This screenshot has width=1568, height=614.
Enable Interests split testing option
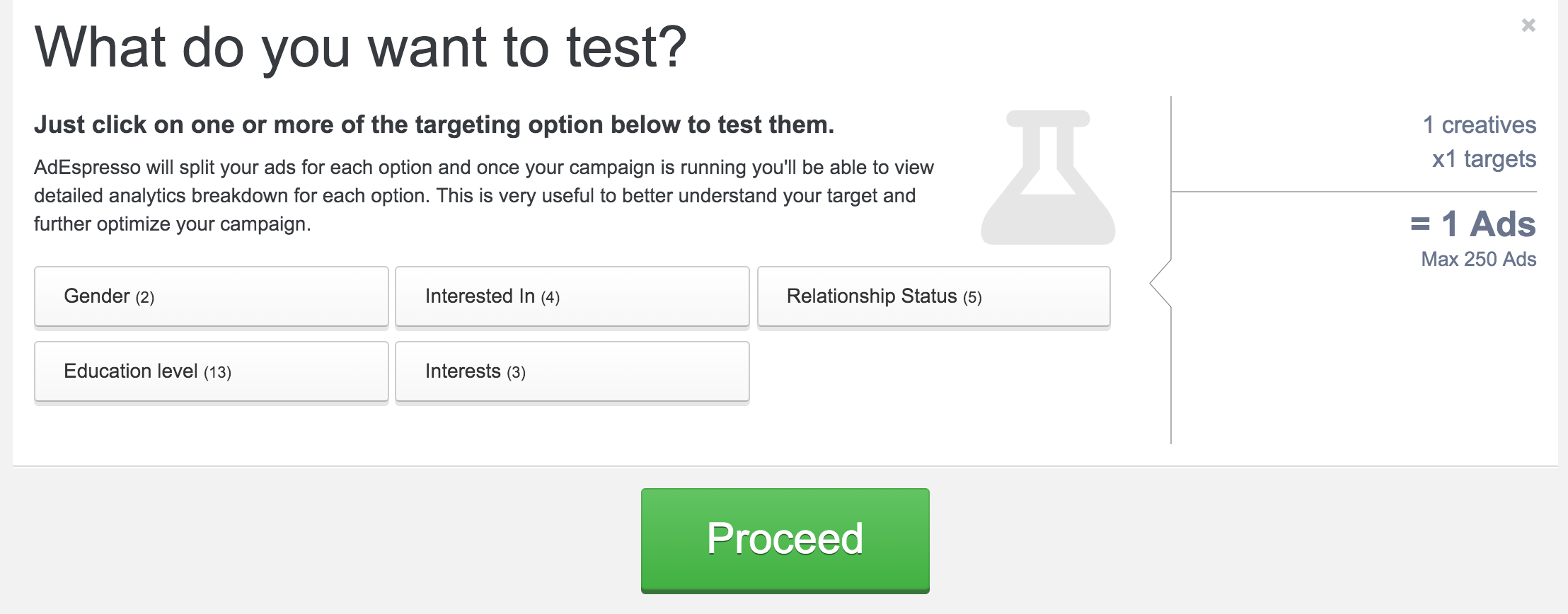point(572,372)
